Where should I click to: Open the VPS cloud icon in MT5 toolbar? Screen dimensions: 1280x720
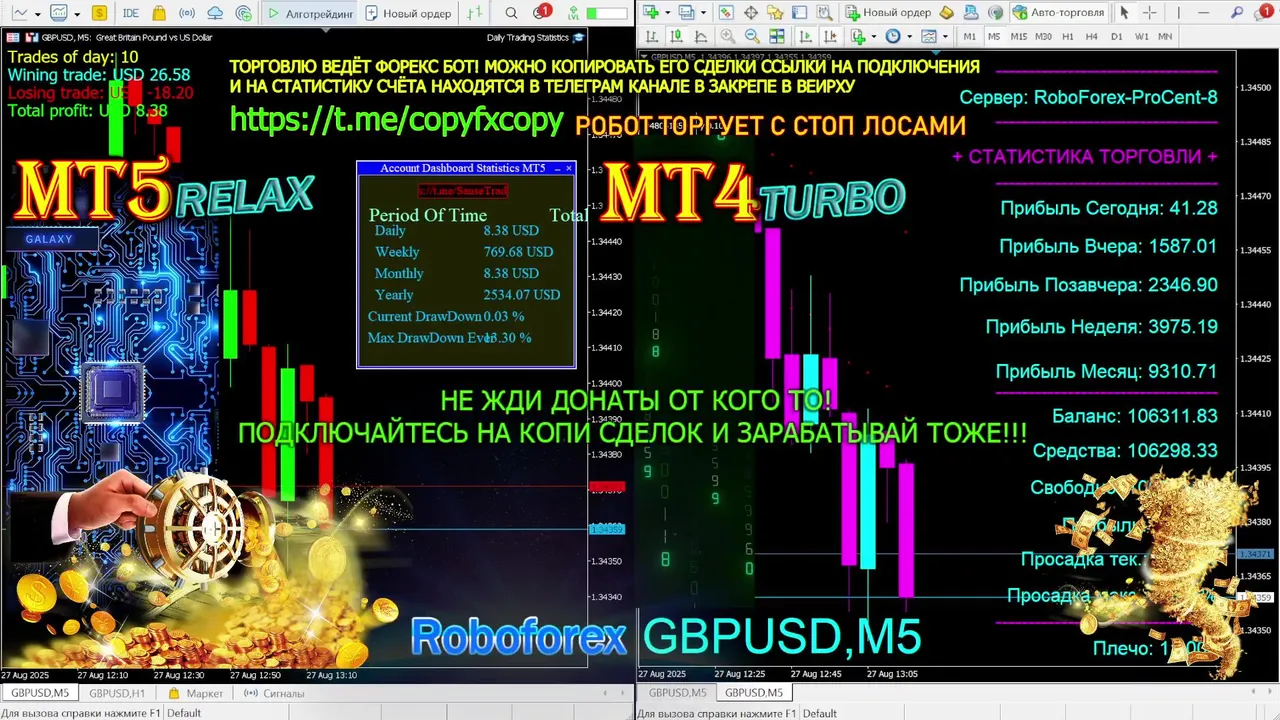click(x=215, y=13)
